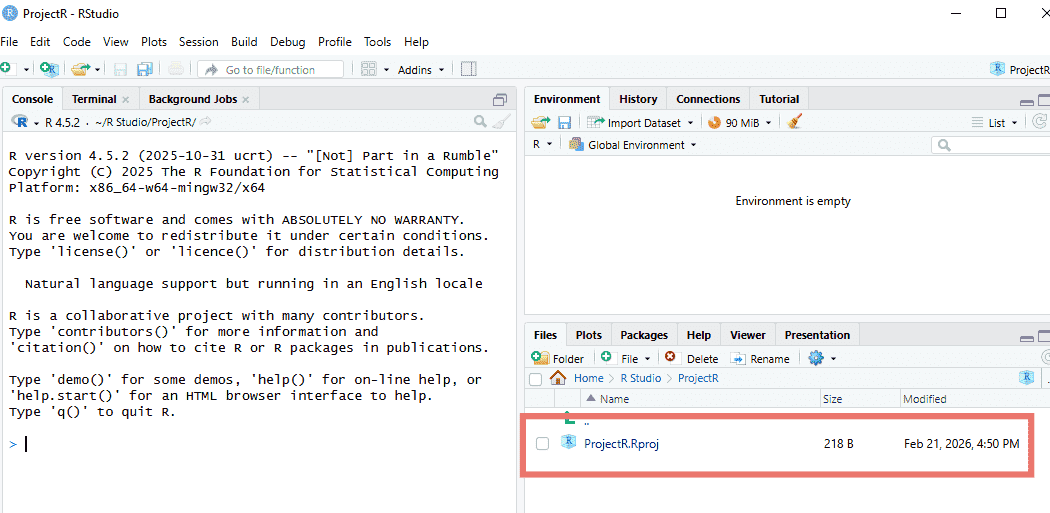Click the Save workspace disk icon in Environment
This screenshot has width=1050, height=513.
pos(565,122)
